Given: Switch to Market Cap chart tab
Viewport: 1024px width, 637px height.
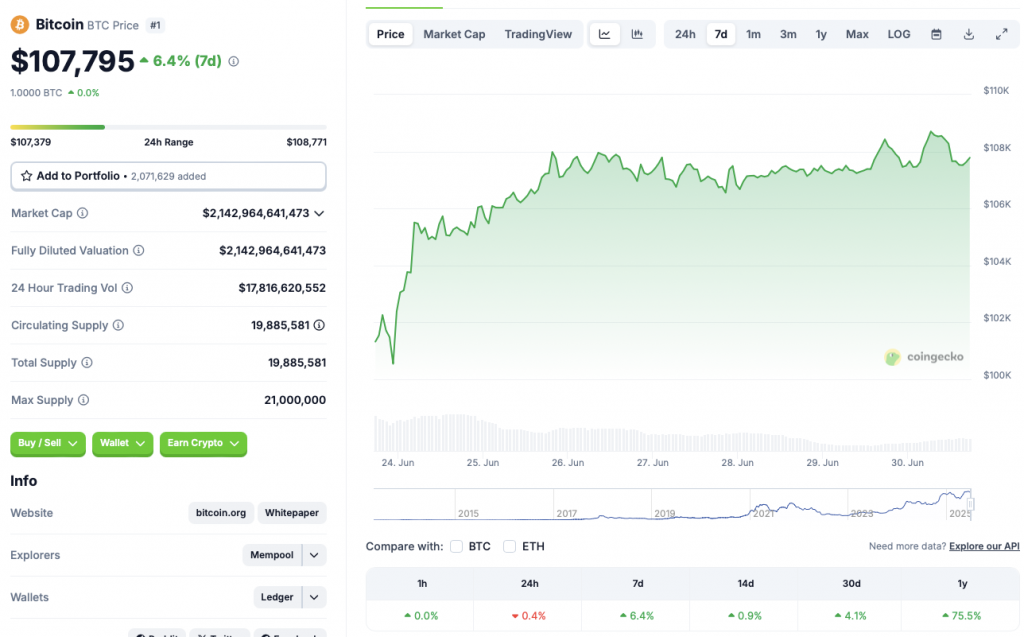Looking at the screenshot, I should click(x=454, y=34).
